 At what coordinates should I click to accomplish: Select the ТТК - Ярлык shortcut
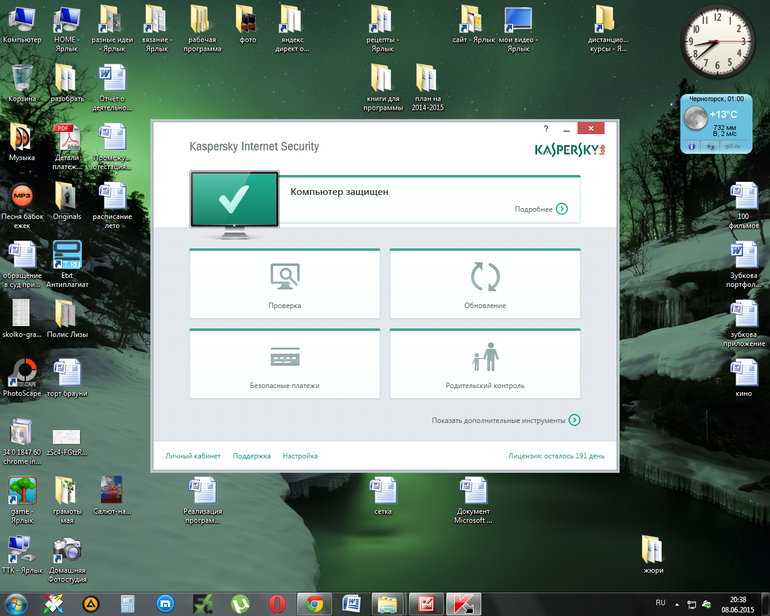[x=22, y=555]
